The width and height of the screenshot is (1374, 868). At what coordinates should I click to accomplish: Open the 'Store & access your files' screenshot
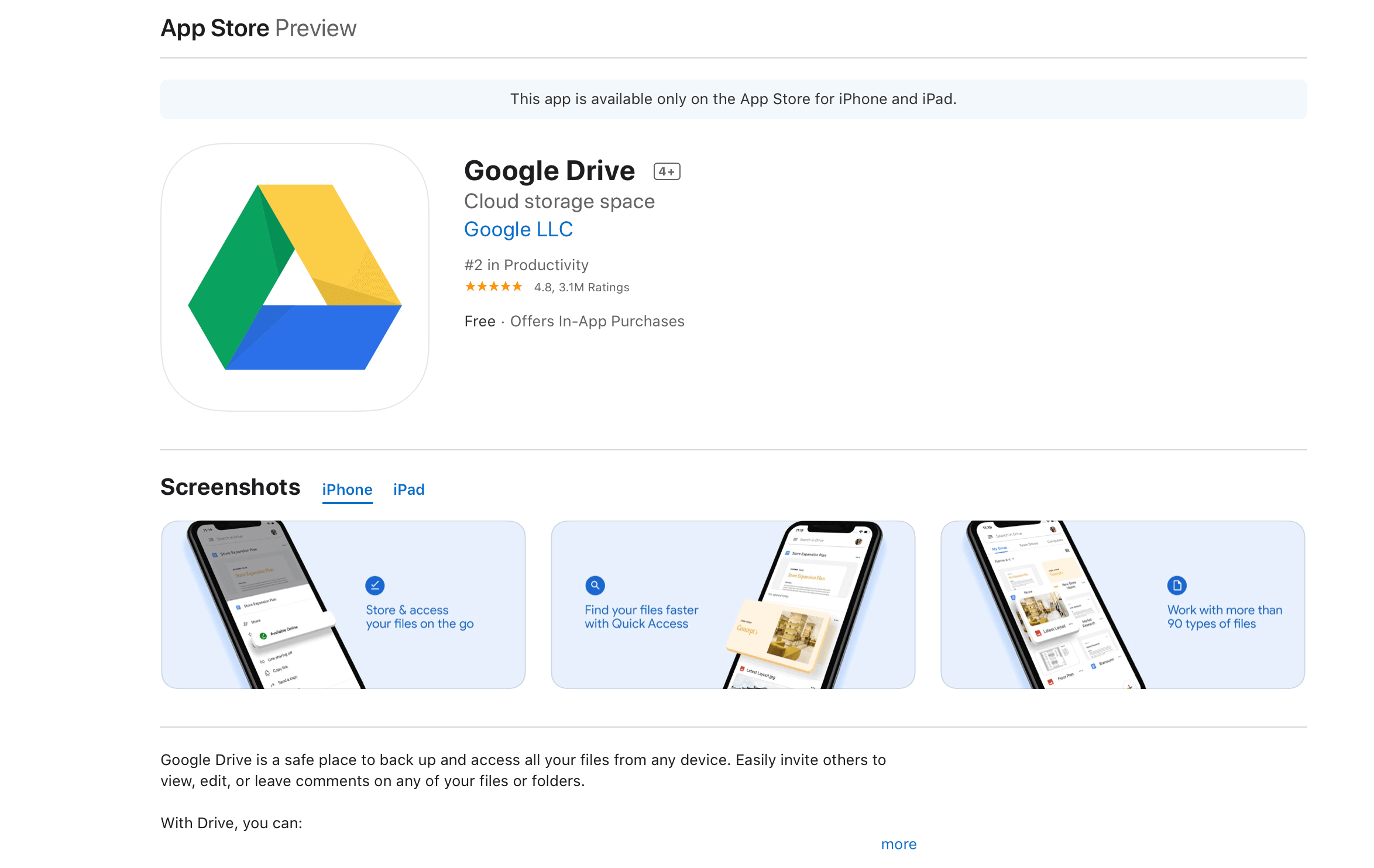343,605
